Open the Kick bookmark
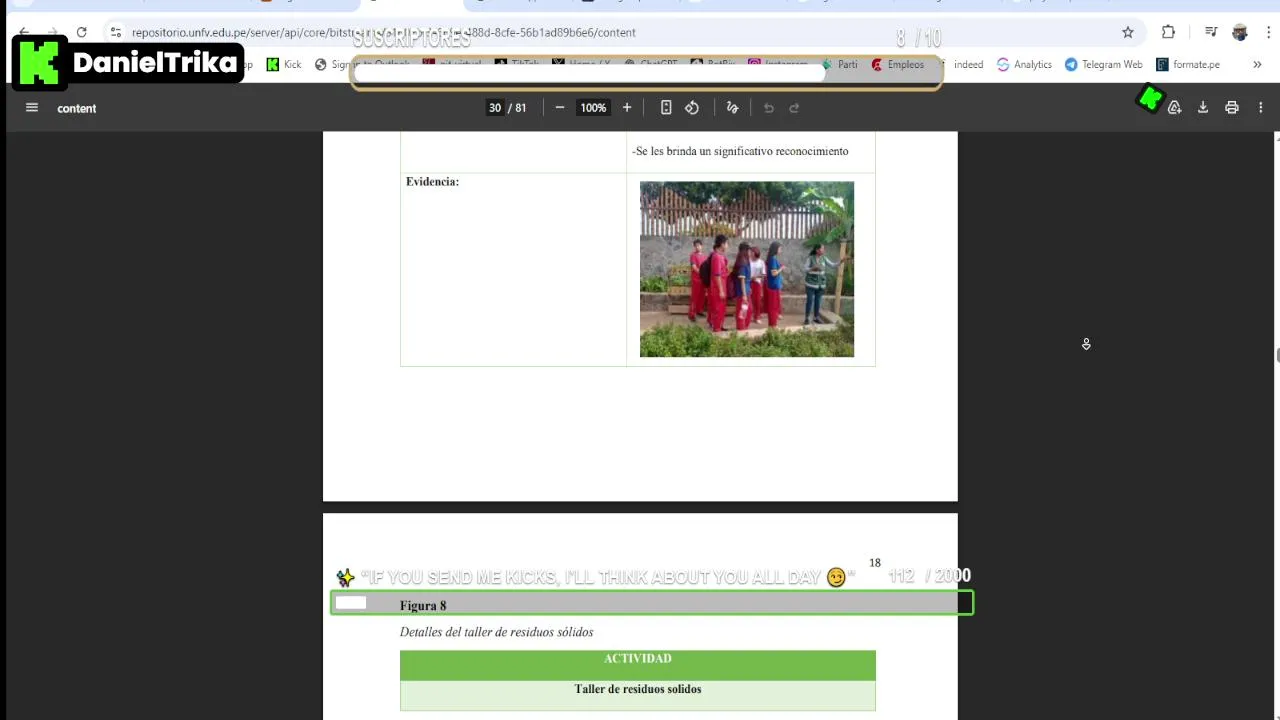The width and height of the screenshot is (1280, 720). [x=284, y=64]
